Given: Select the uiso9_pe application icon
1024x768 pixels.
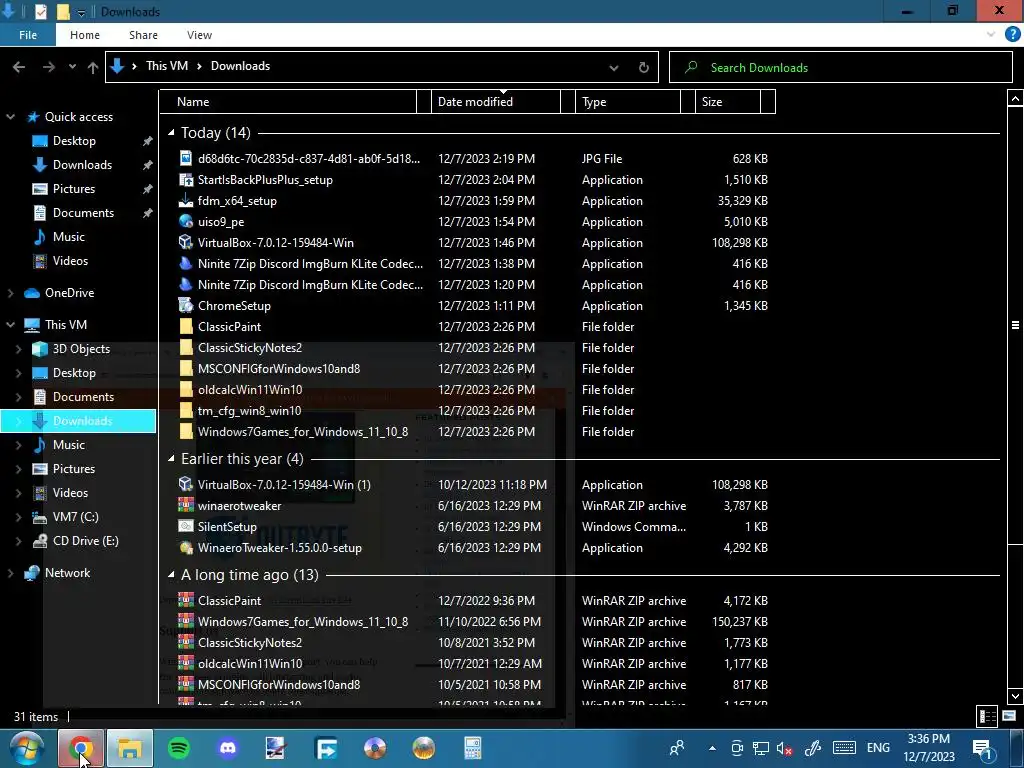Looking at the screenshot, I should (x=186, y=221).
